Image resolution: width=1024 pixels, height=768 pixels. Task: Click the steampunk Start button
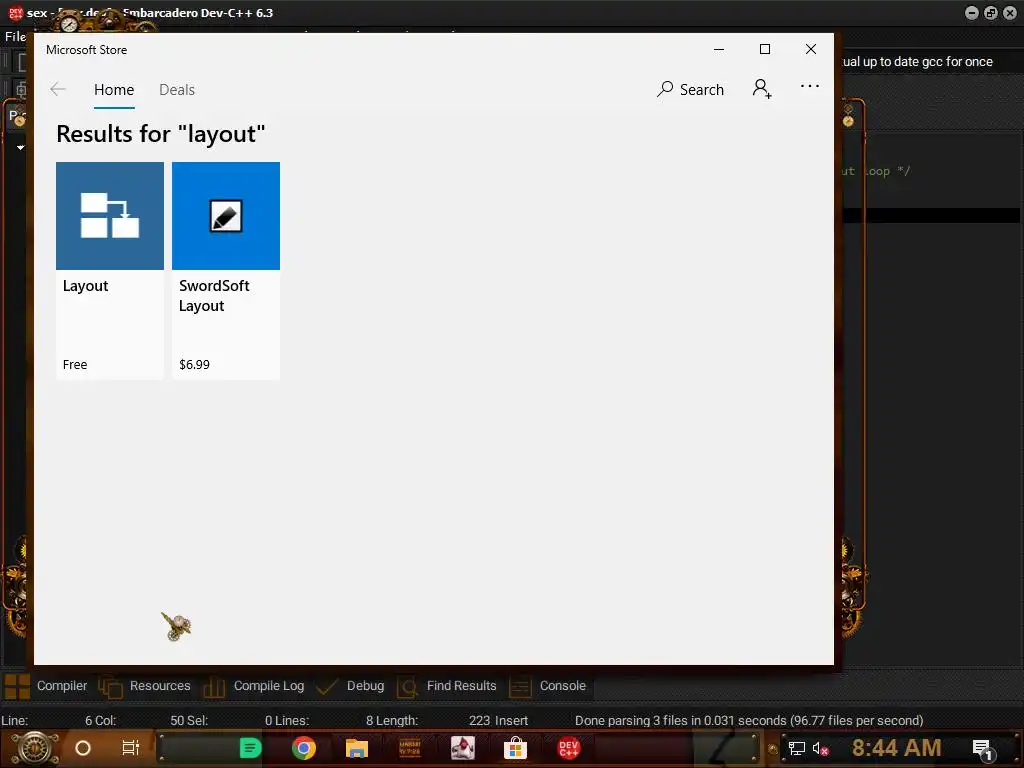[x=35, y=748]
